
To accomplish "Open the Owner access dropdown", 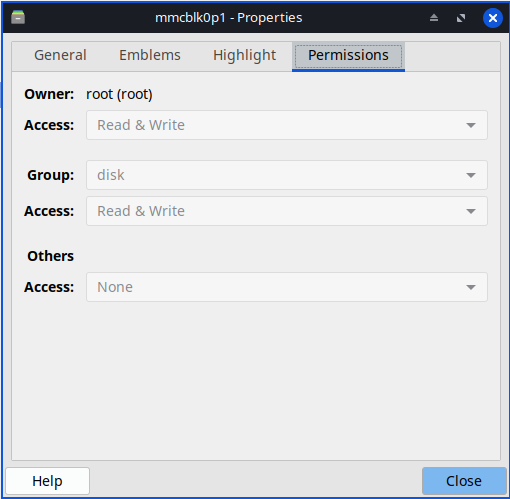I will 287,125.
